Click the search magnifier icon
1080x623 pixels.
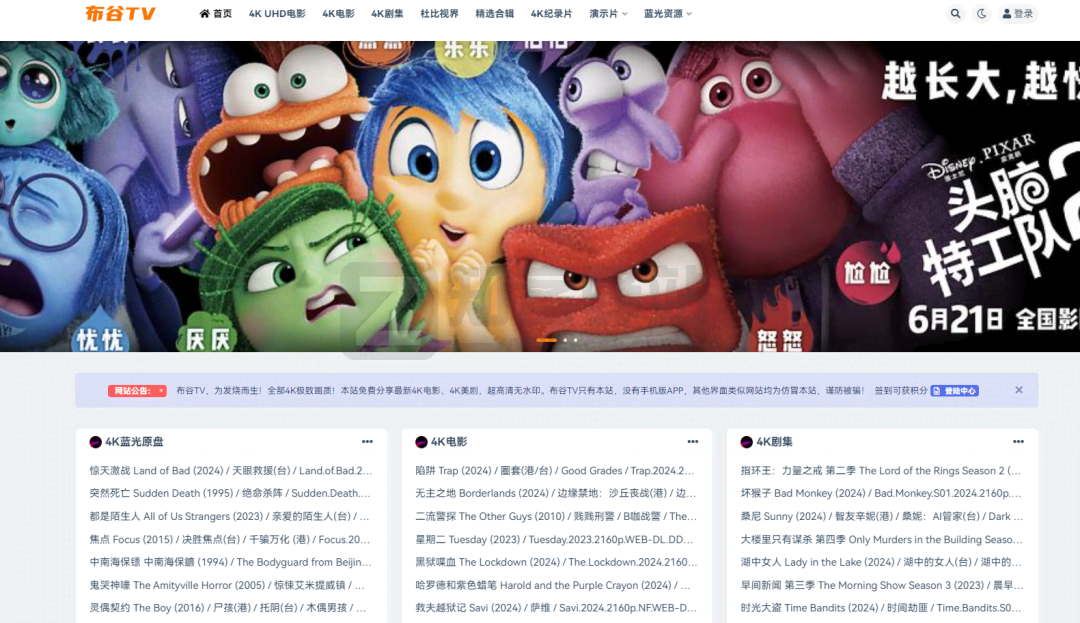pyautogui.click(x=955, y=13)
